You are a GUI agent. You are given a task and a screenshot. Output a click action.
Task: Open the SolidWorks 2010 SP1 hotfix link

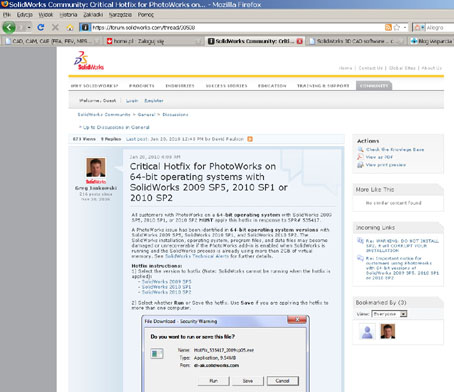(166, 287)
